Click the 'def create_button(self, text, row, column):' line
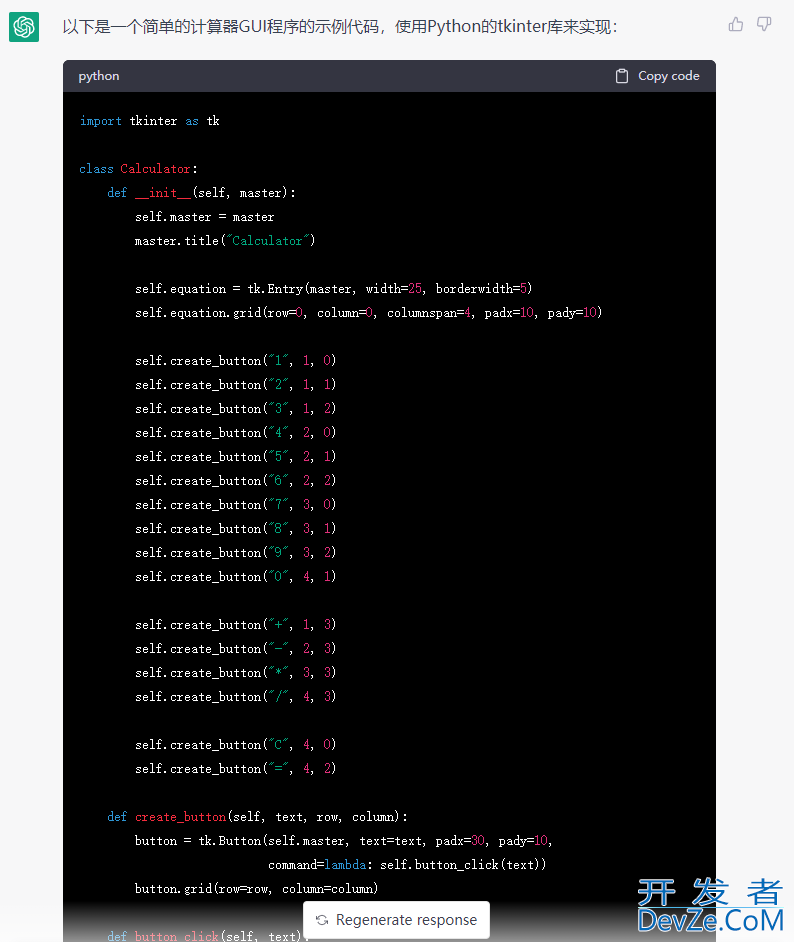Viewport: 794px width, 942px height. [258, 817]
